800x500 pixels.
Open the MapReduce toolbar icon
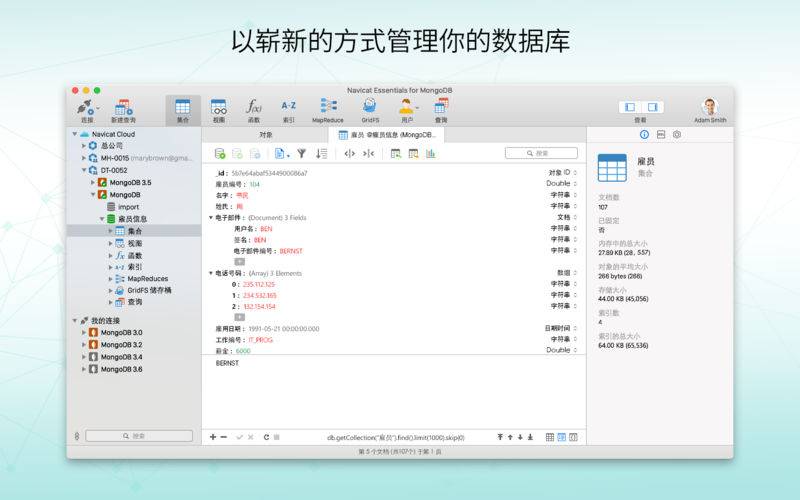click(x=328, y=111)
